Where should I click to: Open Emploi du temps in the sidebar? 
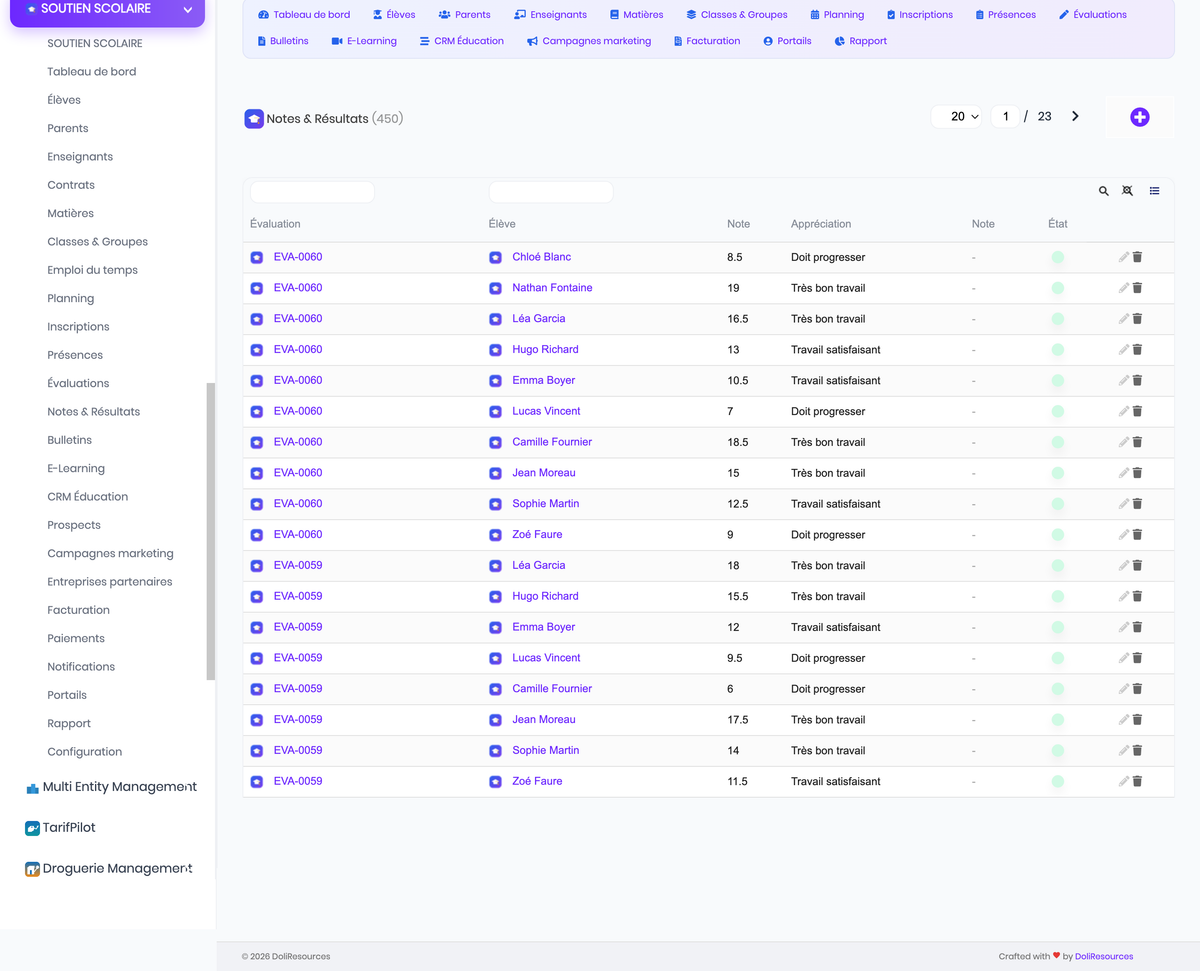coord(93,270)
